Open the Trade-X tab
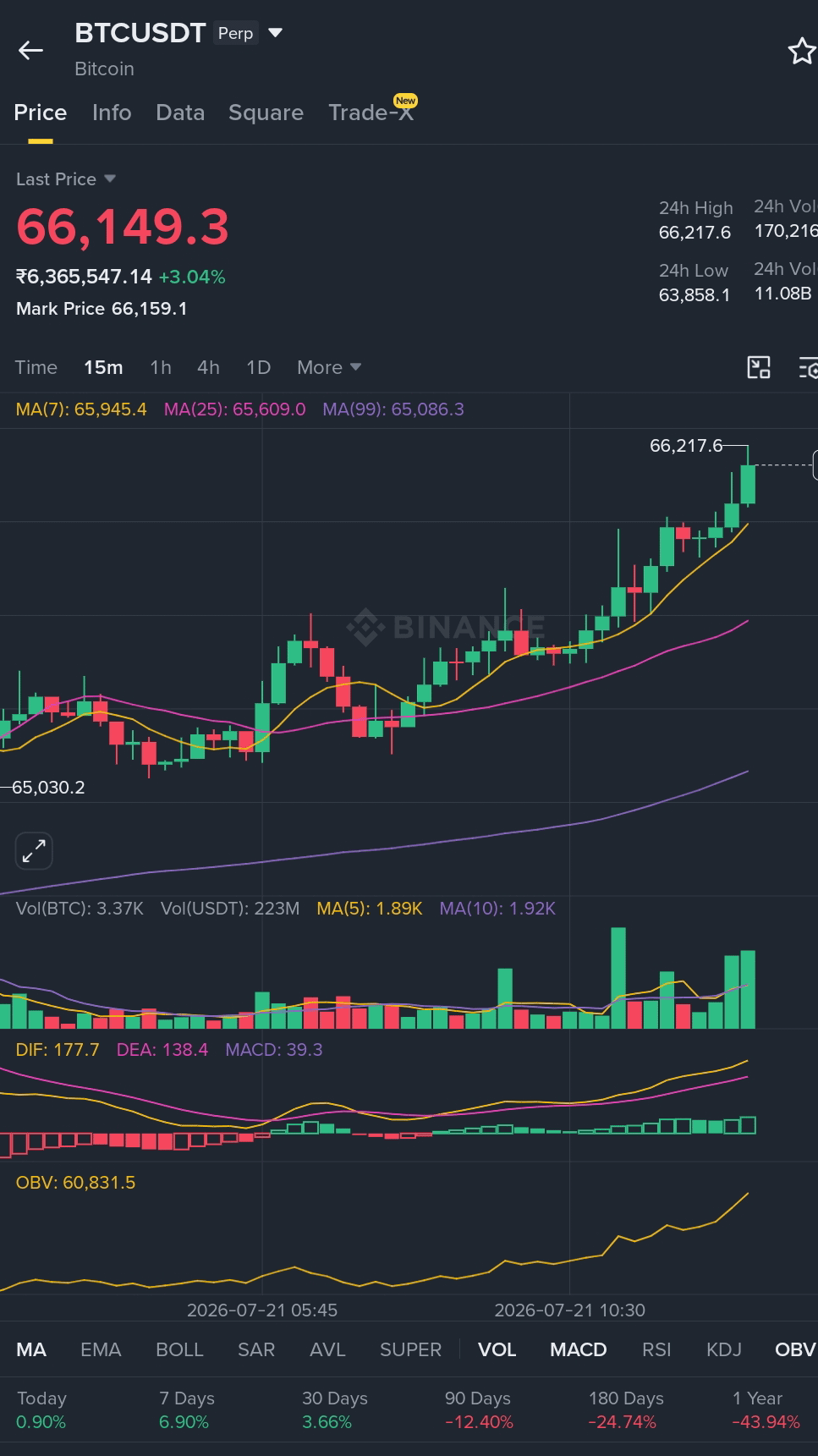This screenshot has width=818, height=1456. [x=371, y=113]
